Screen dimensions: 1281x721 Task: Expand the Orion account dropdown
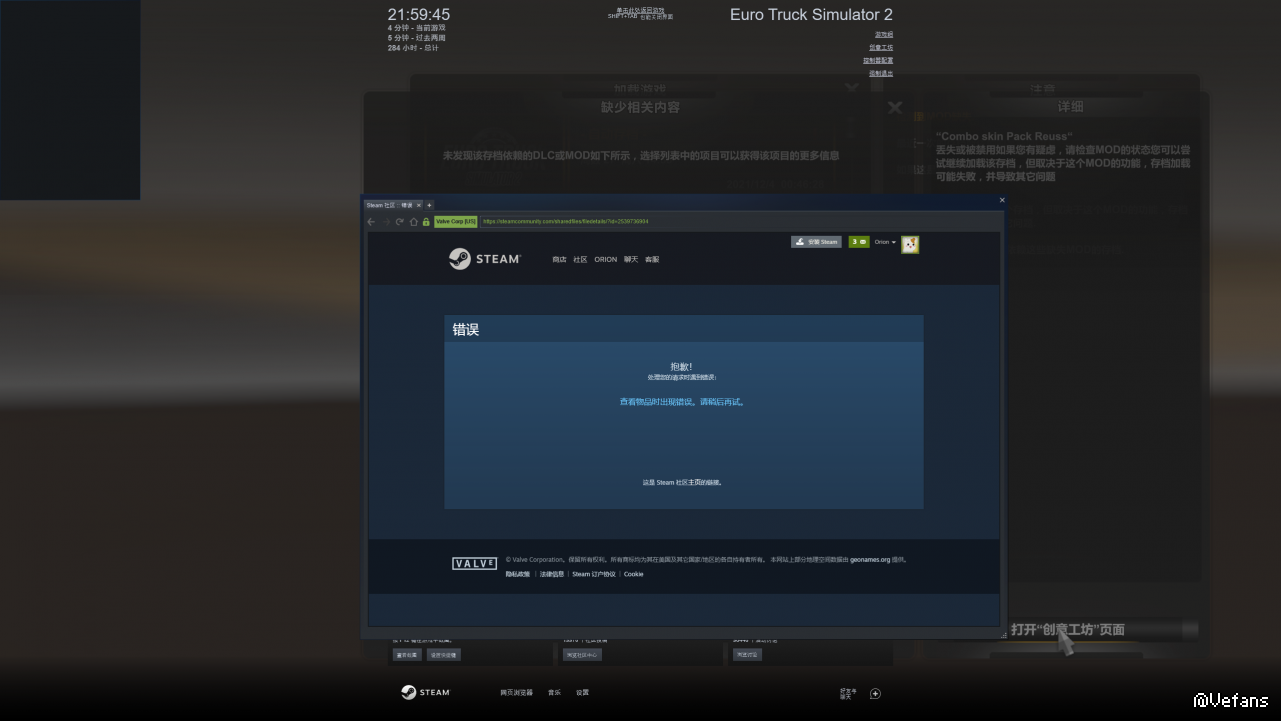885,242
